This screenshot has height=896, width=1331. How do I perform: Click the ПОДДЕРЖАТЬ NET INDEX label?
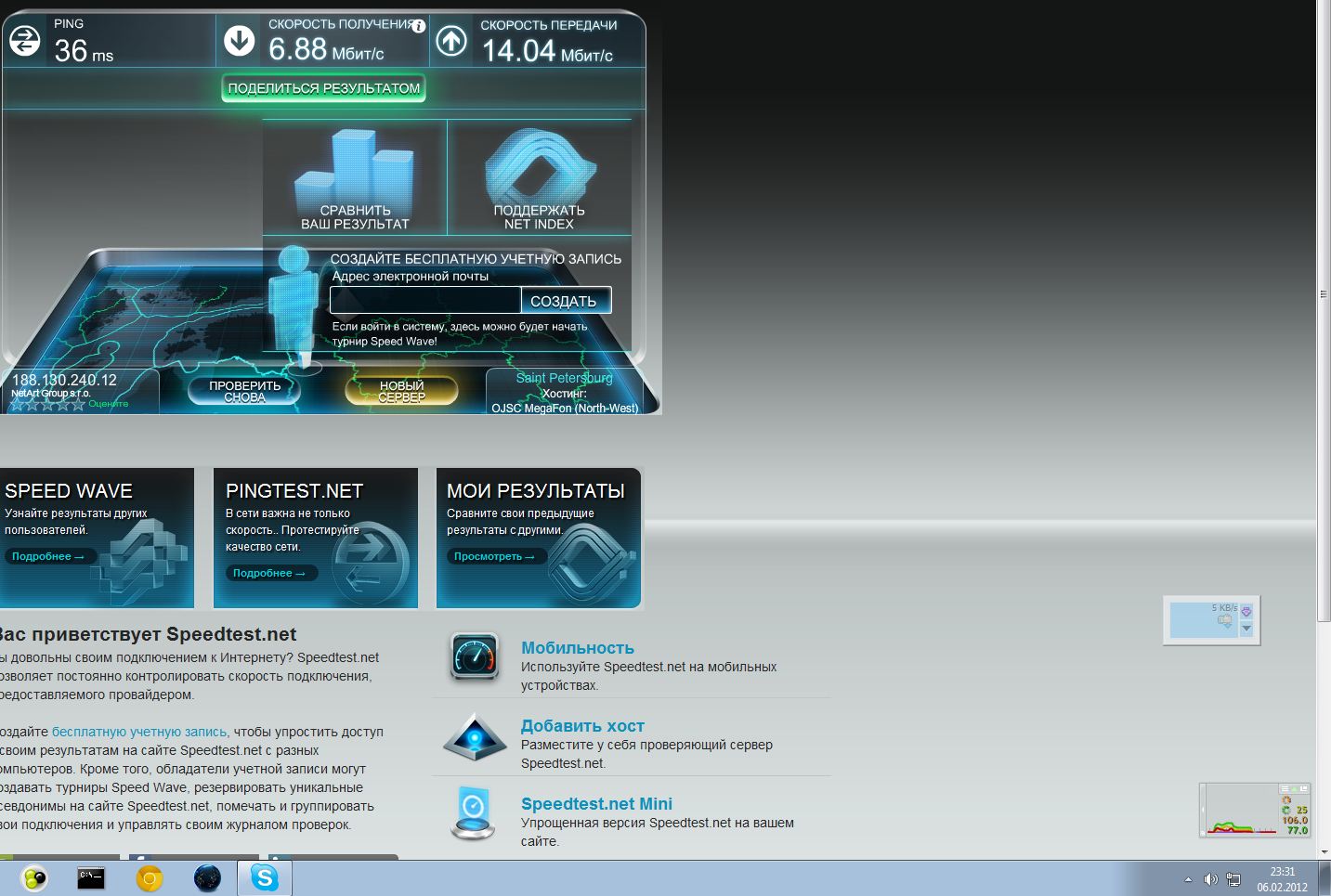pos(539,217)
